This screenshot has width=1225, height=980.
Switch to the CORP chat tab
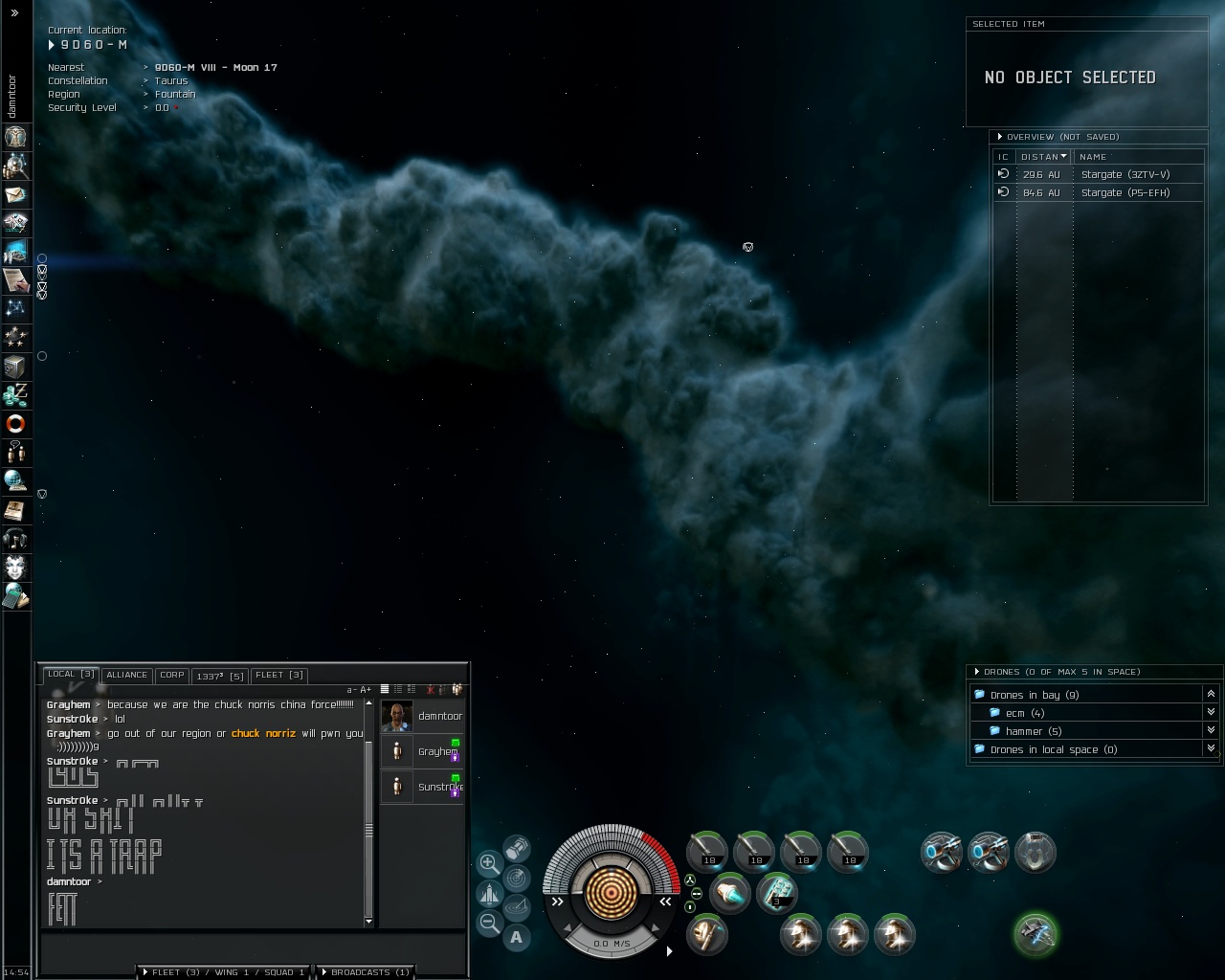(172, 675)
